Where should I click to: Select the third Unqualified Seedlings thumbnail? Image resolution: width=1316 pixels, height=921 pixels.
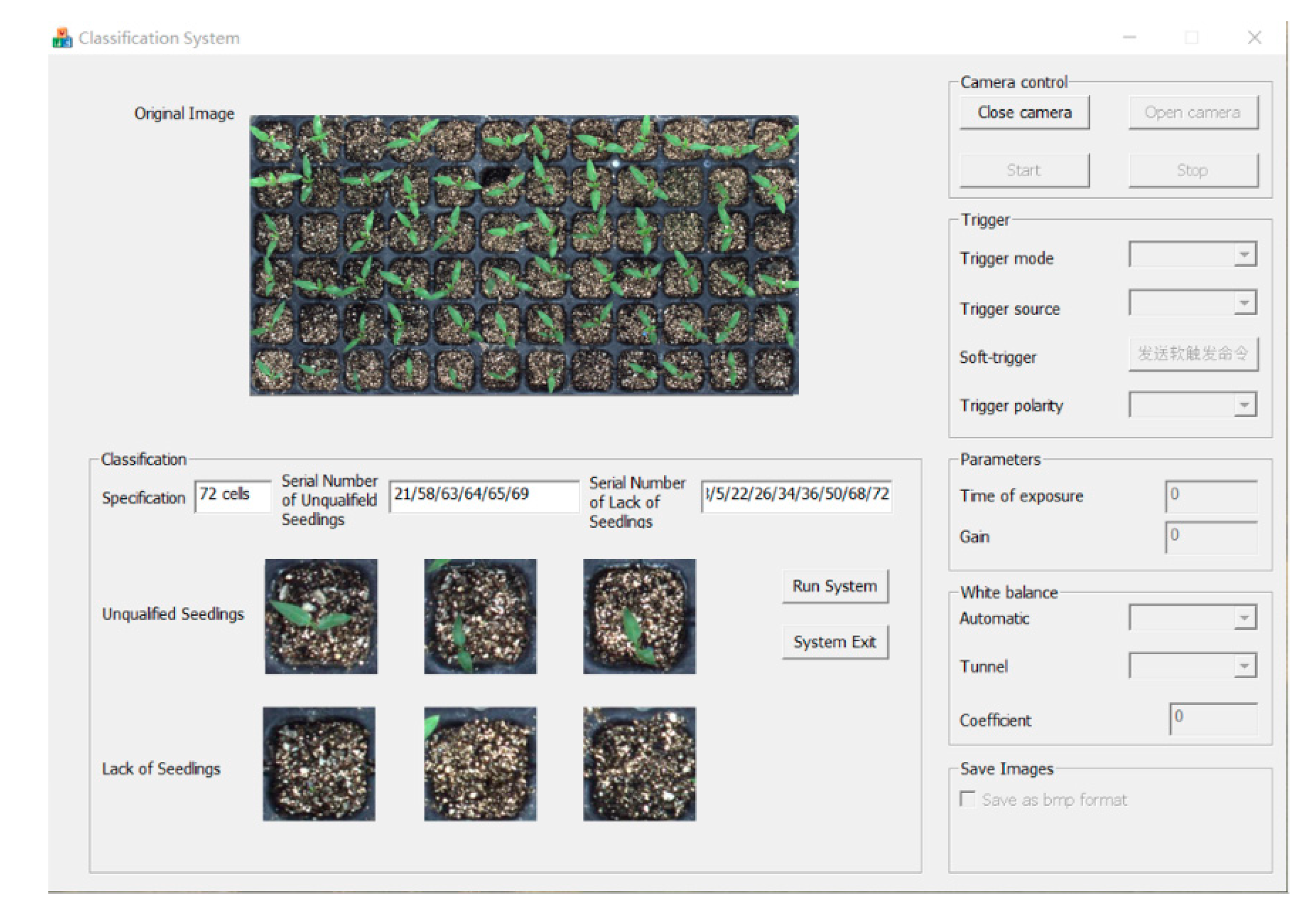[x=640, y=616]
